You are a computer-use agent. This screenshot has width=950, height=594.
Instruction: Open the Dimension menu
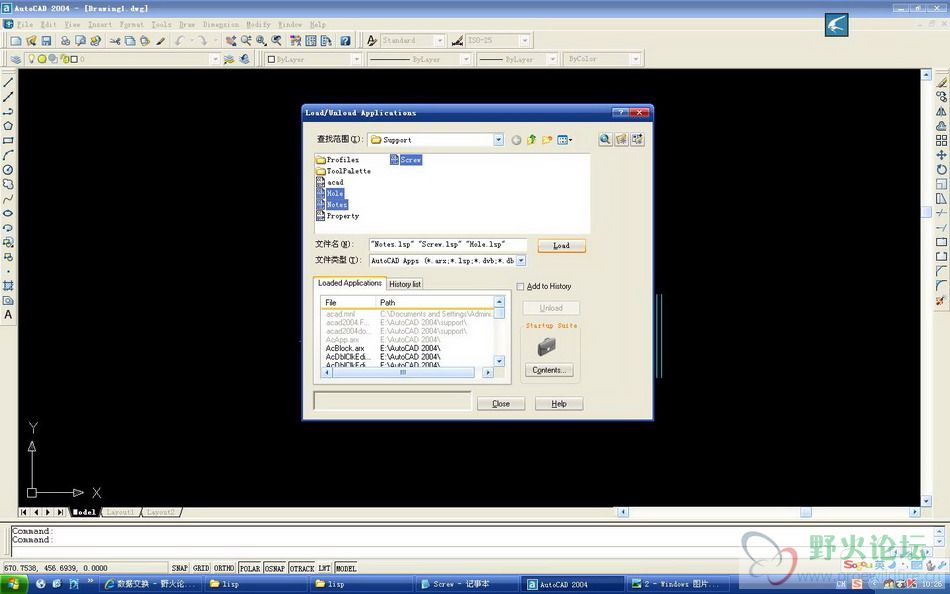[221, 24]
